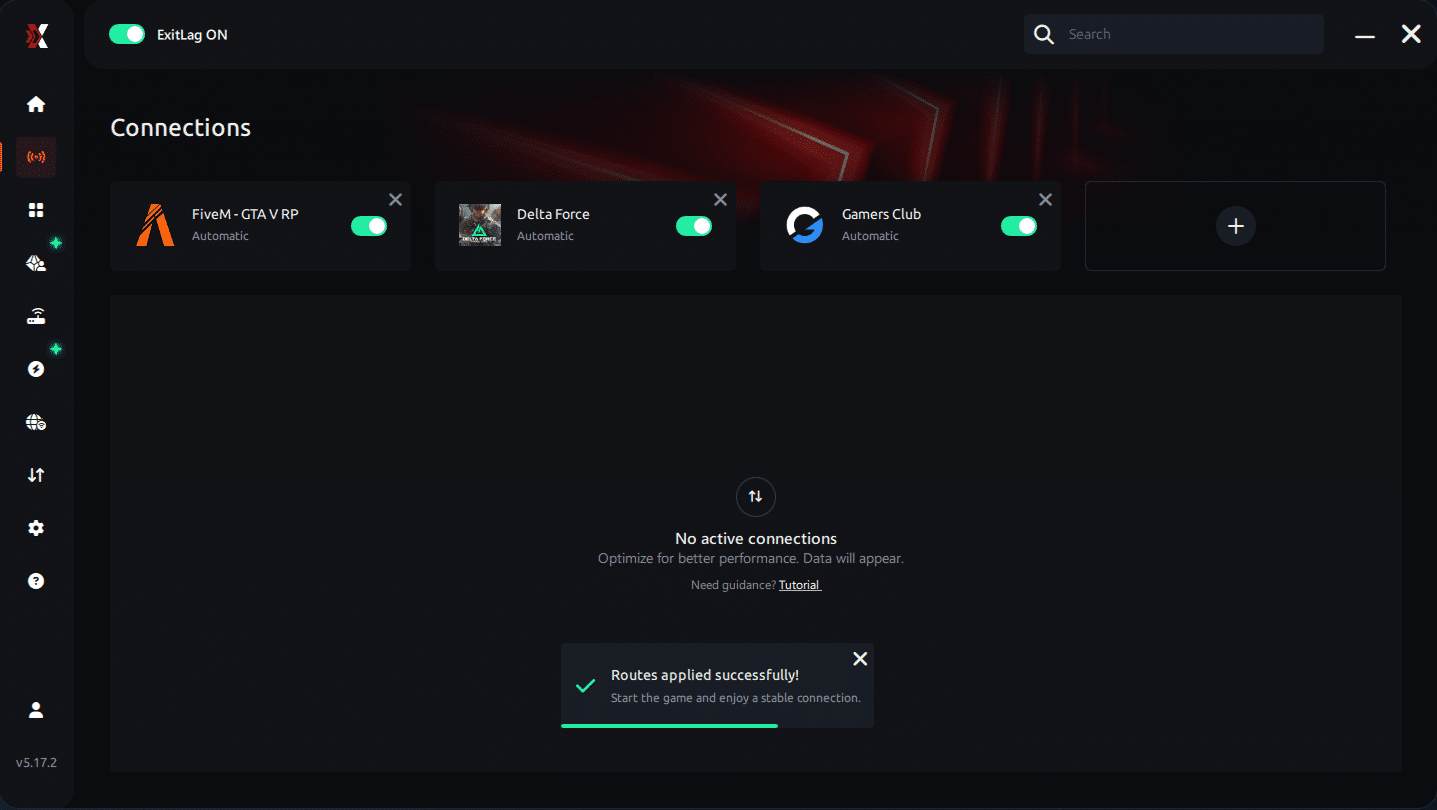Click the Delta Force game thumbnail

click(x=480, y=225)
